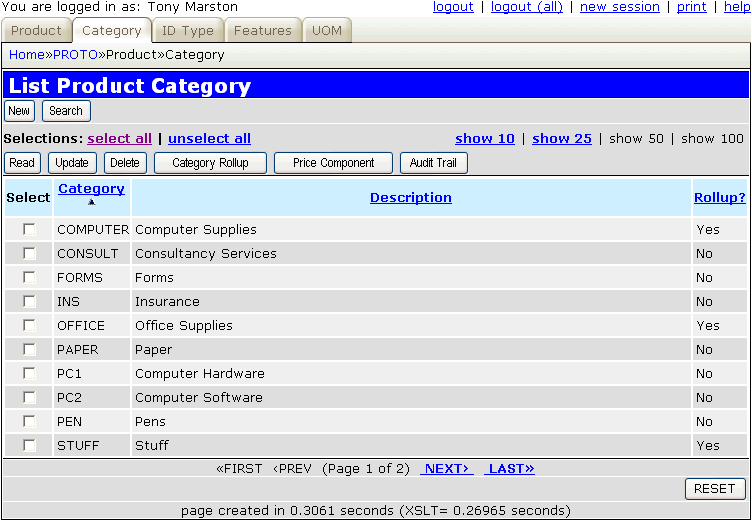Navigate to Home in breadcrumb

(26, 54)
